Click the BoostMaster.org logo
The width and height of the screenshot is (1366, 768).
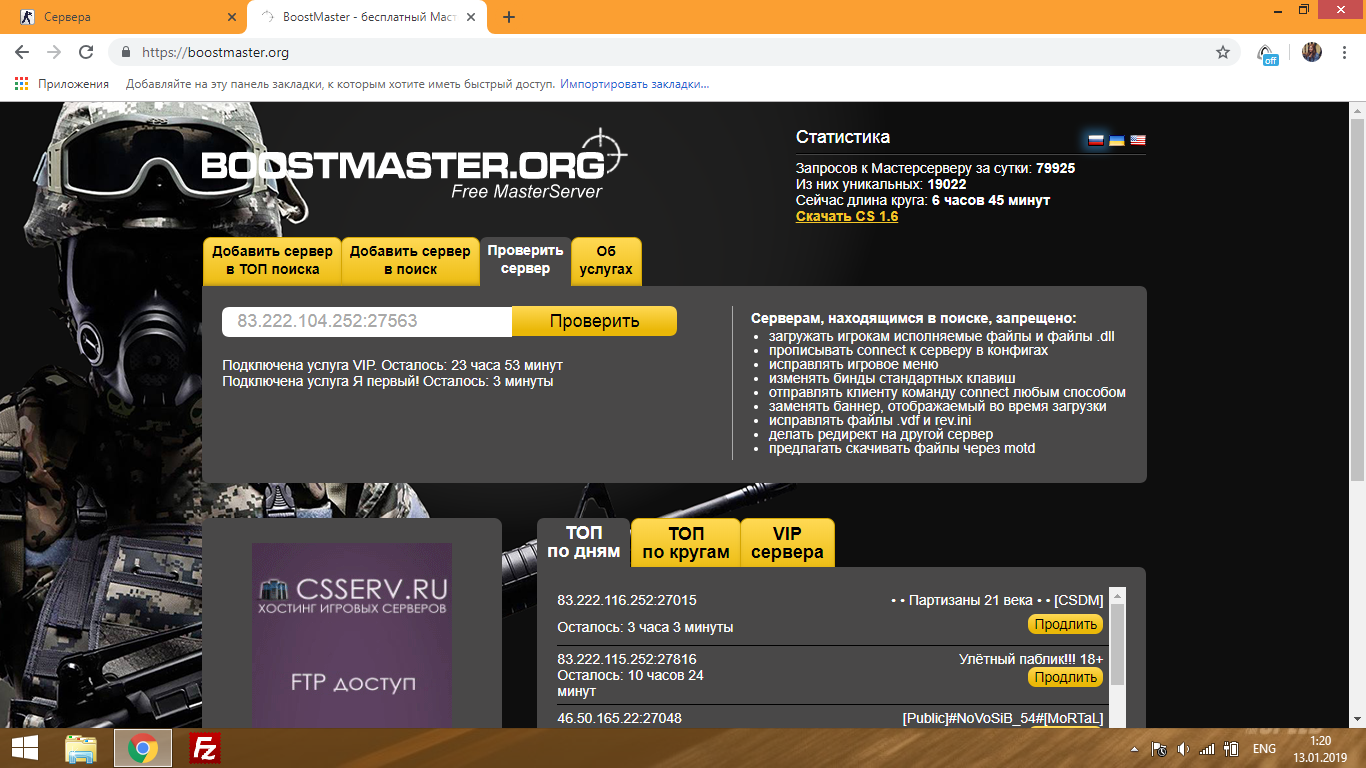[414, 165]
